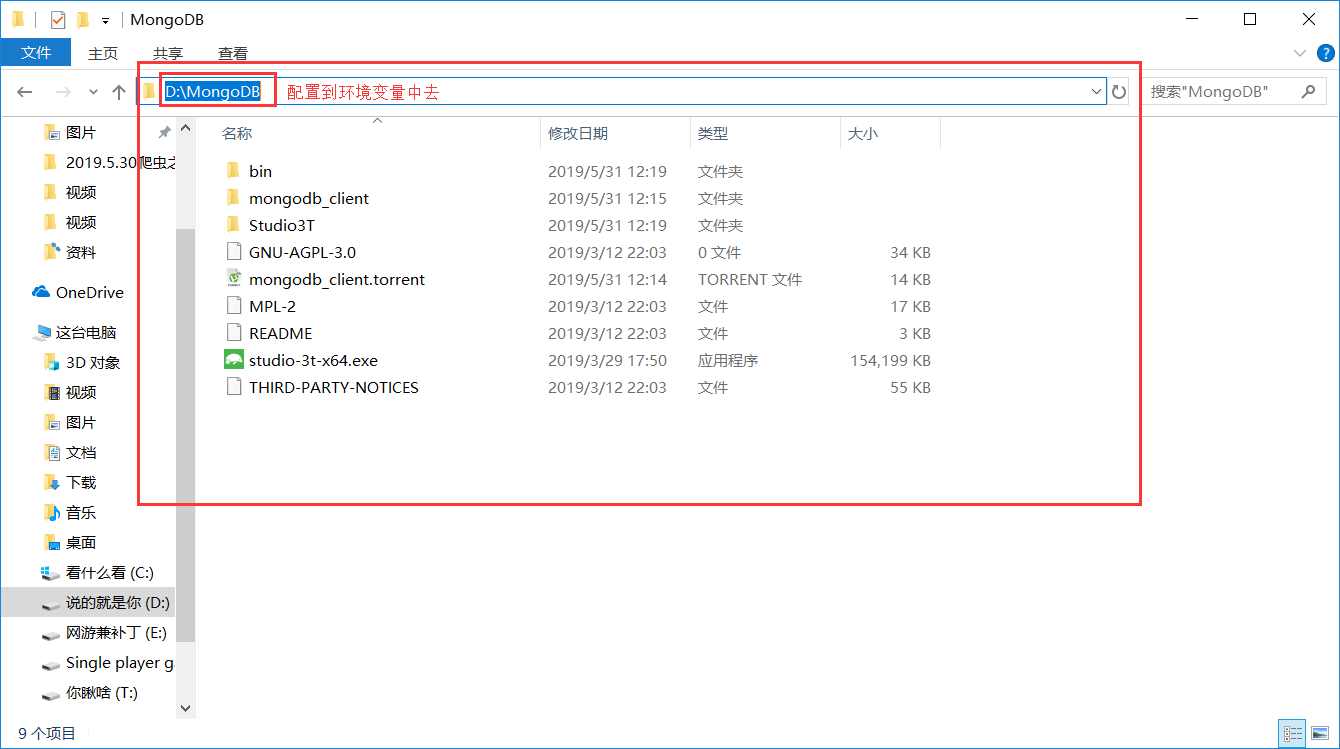Click the 应用程序 type cell
Viewport: 1340px width, 749px height.
click(728, 360)
